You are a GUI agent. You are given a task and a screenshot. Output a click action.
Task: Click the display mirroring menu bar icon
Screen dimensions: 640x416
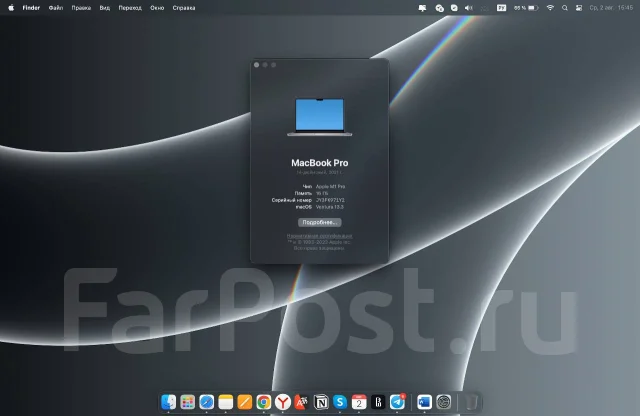[422, 8]
